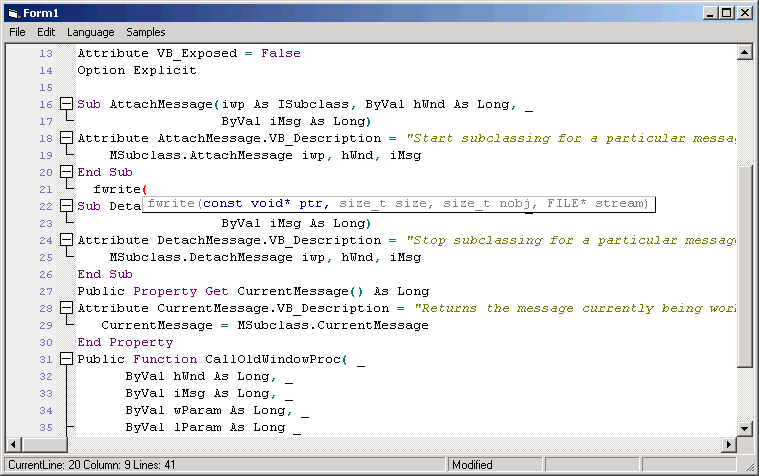Collapse the Sub AttachMessage fold on line 16
Screen dimensions: 759x476
tap(66, 104)
